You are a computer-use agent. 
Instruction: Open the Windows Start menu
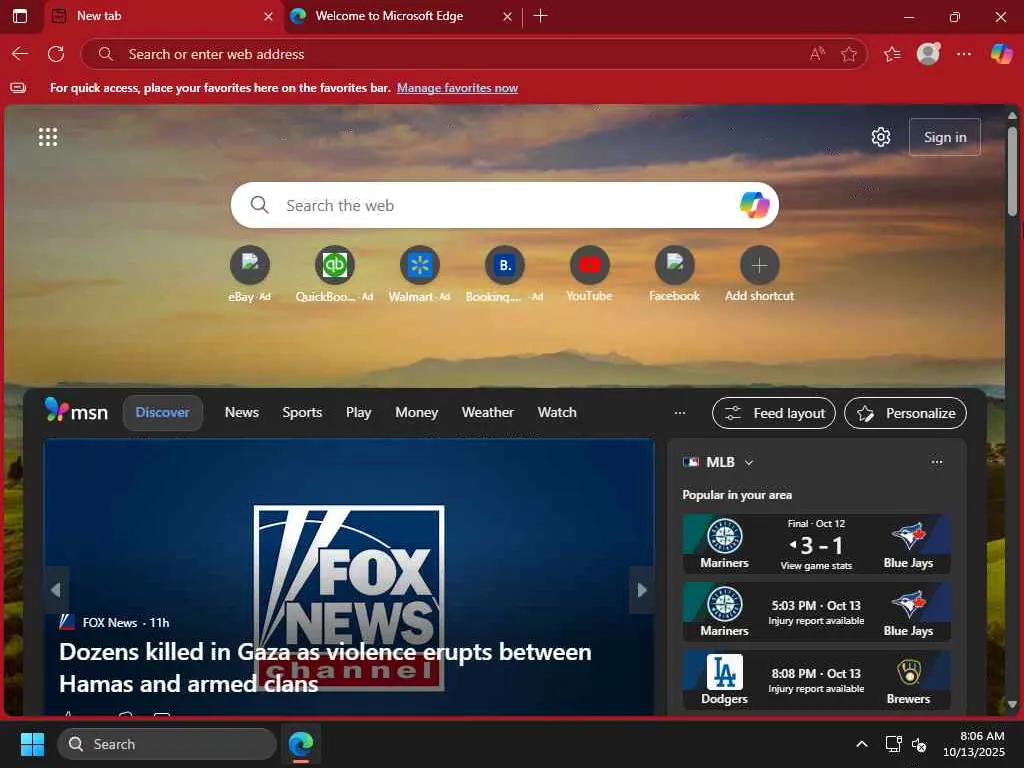(x=32, y=744)
